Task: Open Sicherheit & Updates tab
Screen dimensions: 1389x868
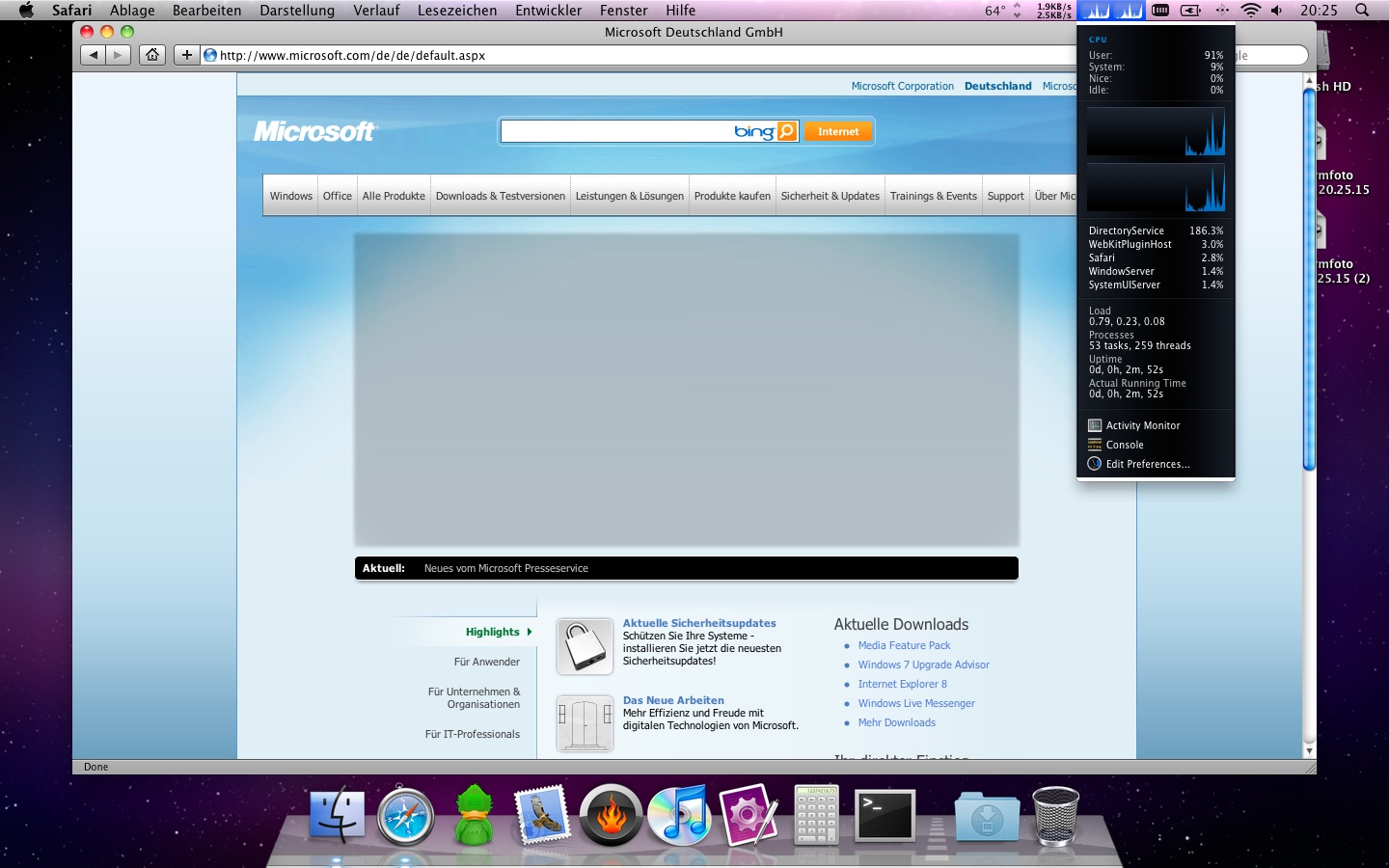Action: 831,196
